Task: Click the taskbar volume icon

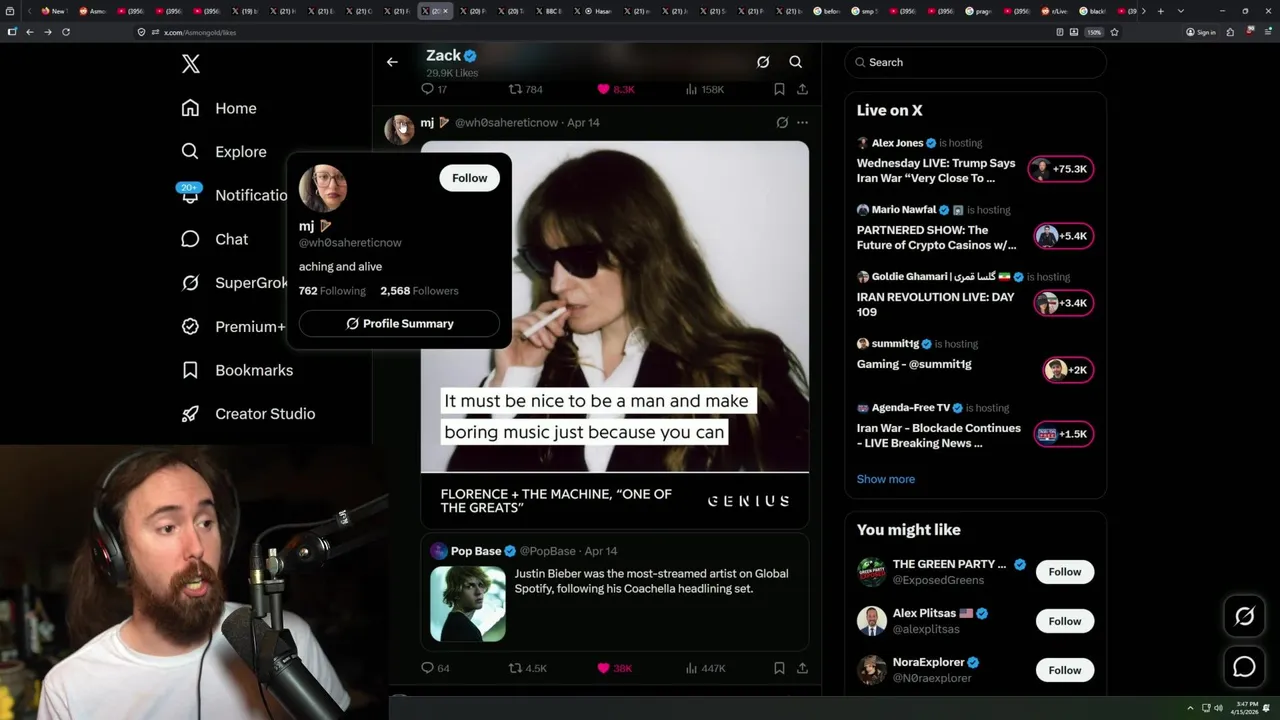Action: pyautogui.click(x=1218, y=708)
